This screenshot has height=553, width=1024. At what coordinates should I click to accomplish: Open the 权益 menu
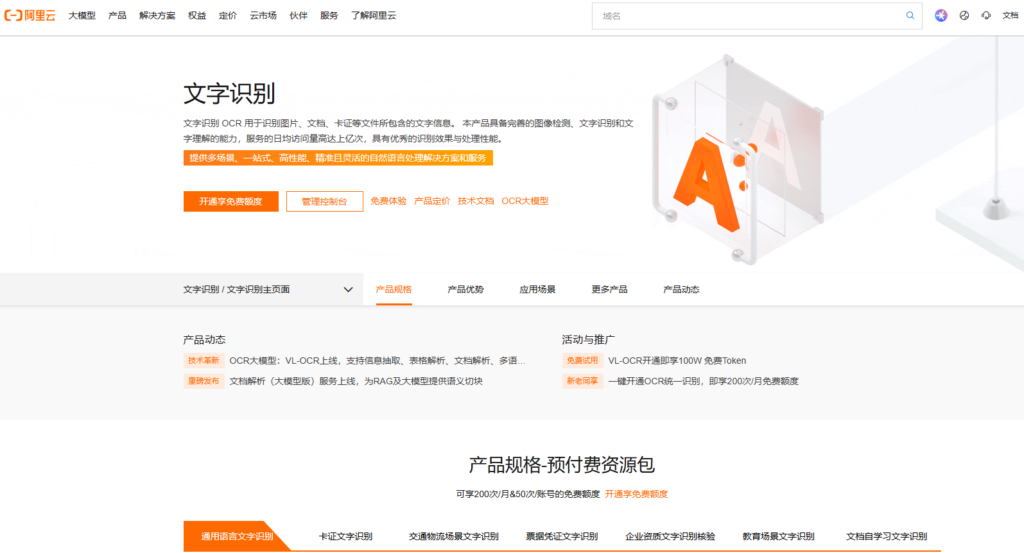197,15
